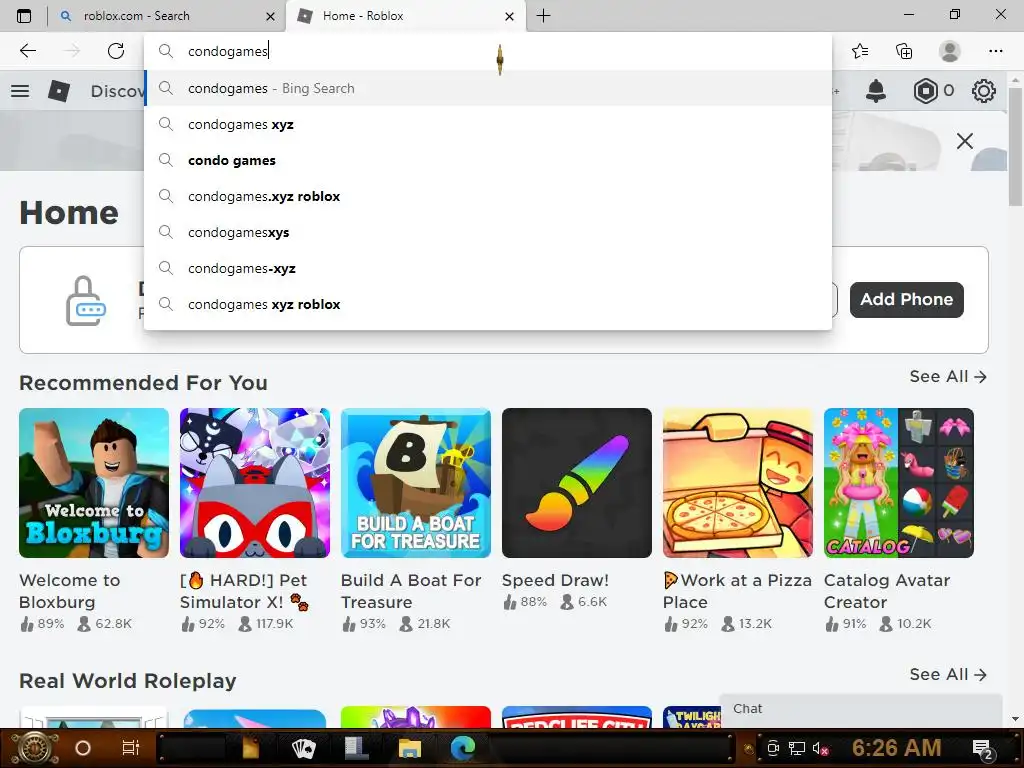
Task: Open Task View icon on taskbar
Action: pos(131,748)
